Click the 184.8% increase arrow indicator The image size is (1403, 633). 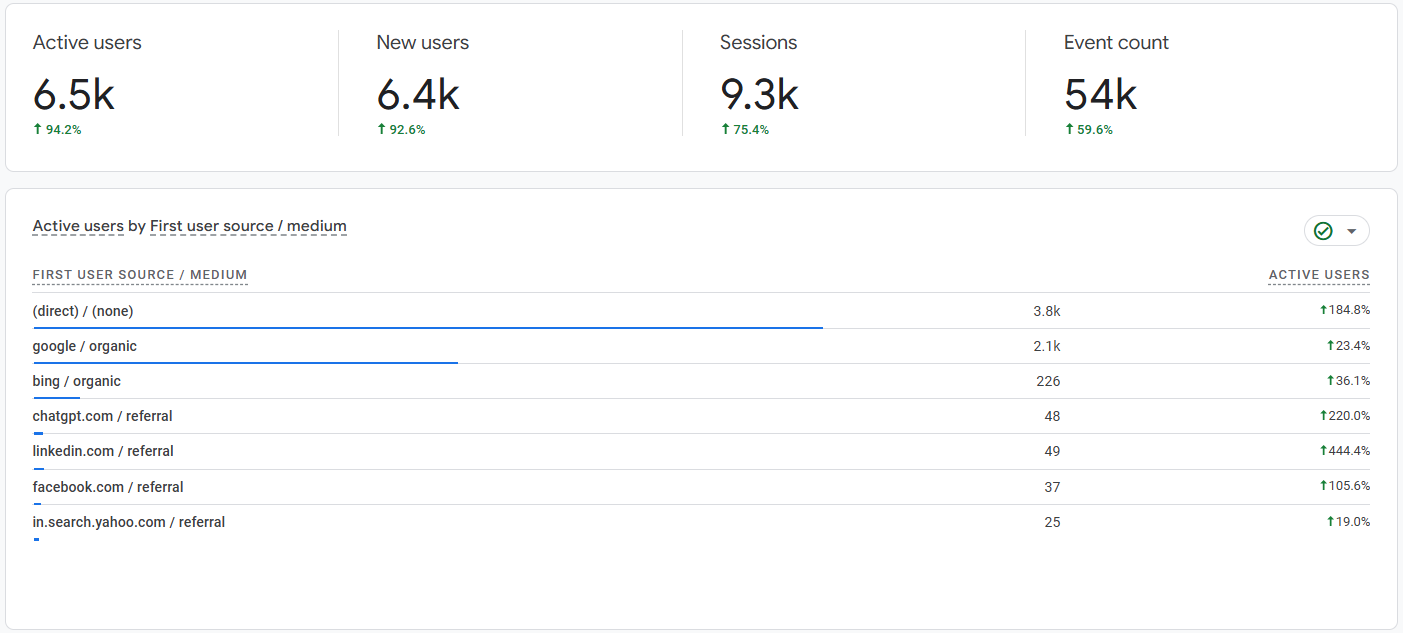tap(1323, 310)
